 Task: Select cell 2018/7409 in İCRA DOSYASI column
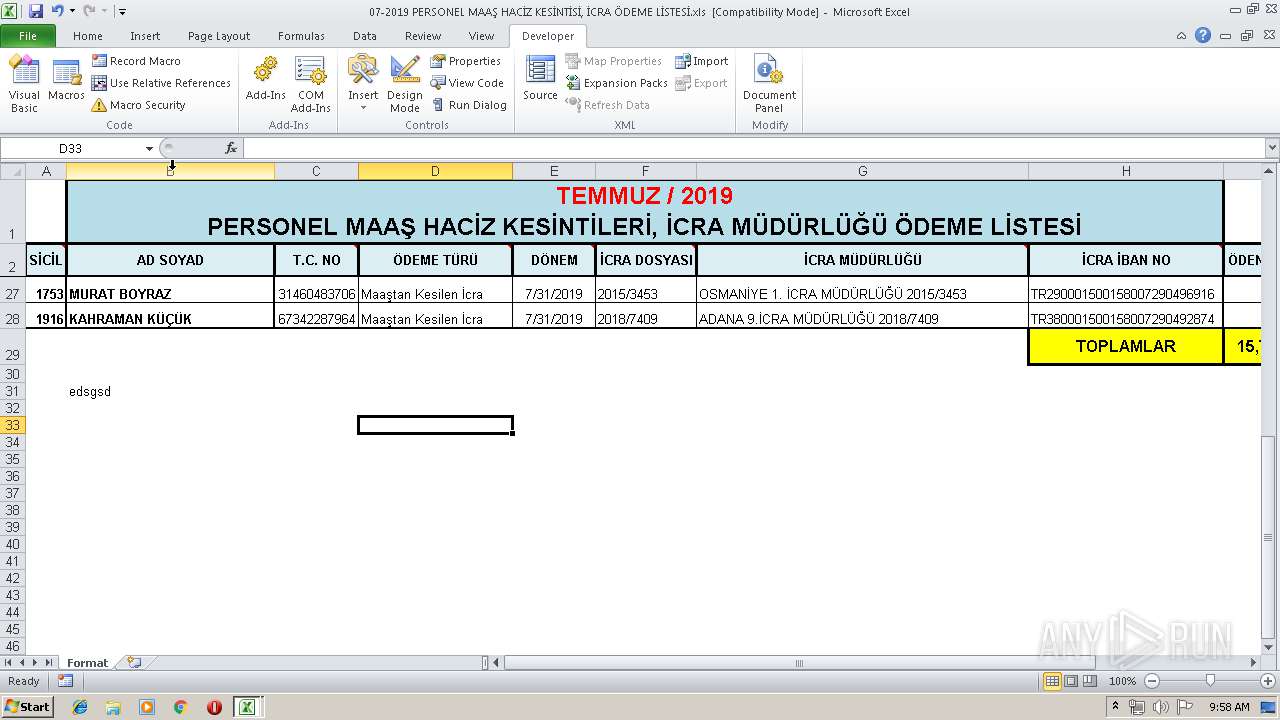coord(646,319)
